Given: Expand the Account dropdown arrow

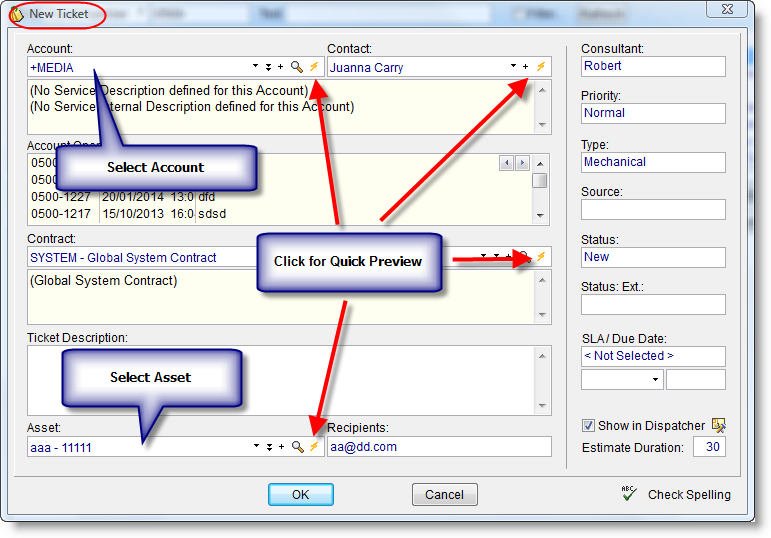Looking at the screenshot, I should 256,67.
